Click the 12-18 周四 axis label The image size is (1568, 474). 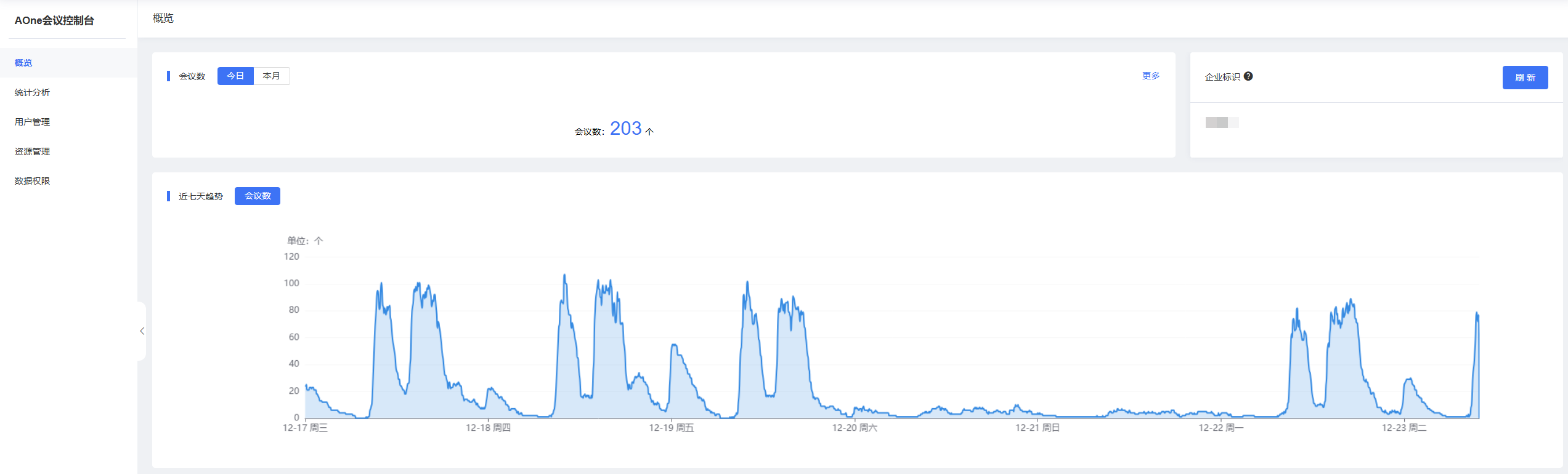click(488, 428)
